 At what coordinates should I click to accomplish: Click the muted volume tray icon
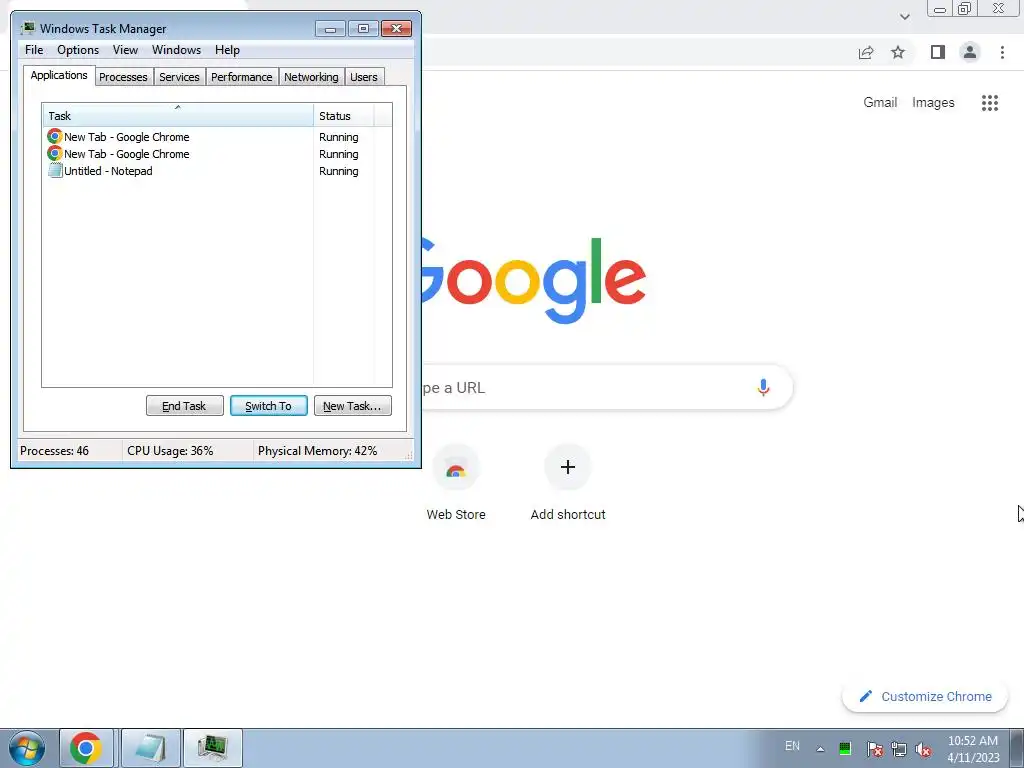(923, 748)
